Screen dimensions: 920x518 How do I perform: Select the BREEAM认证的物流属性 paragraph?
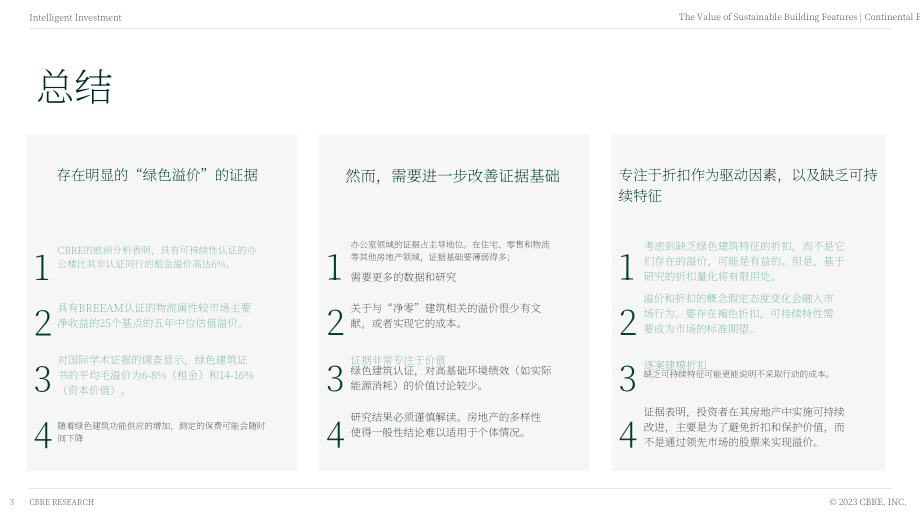(154, 315)
